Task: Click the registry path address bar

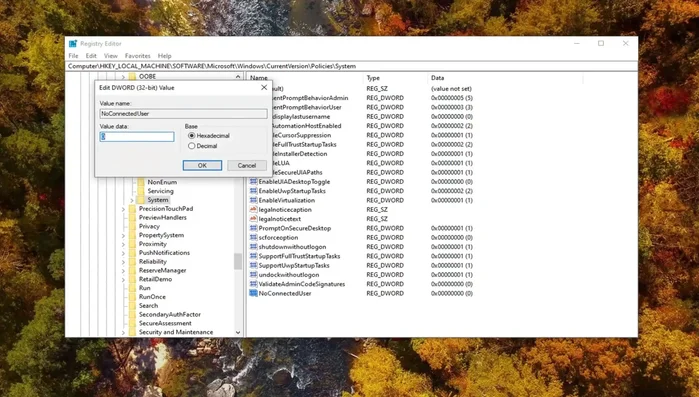Action: (x=352, y=66)
